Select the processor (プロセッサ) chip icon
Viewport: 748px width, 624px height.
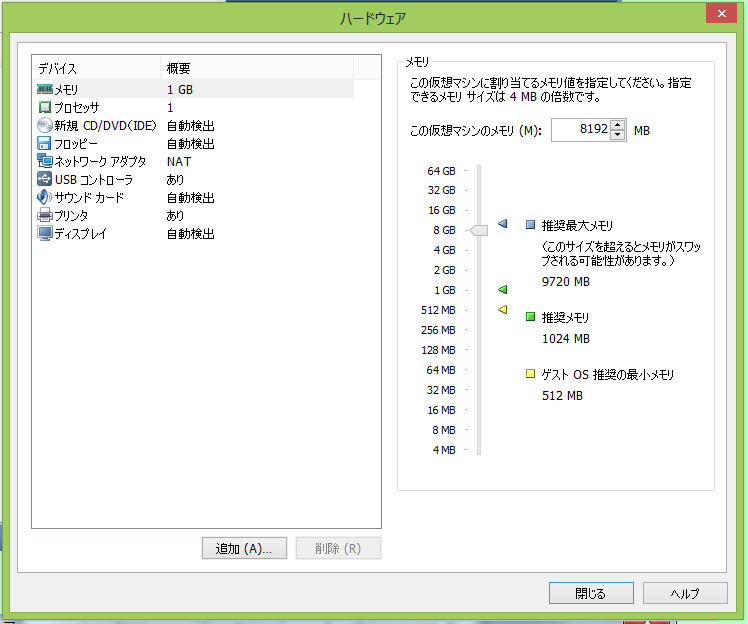(45, 107)
